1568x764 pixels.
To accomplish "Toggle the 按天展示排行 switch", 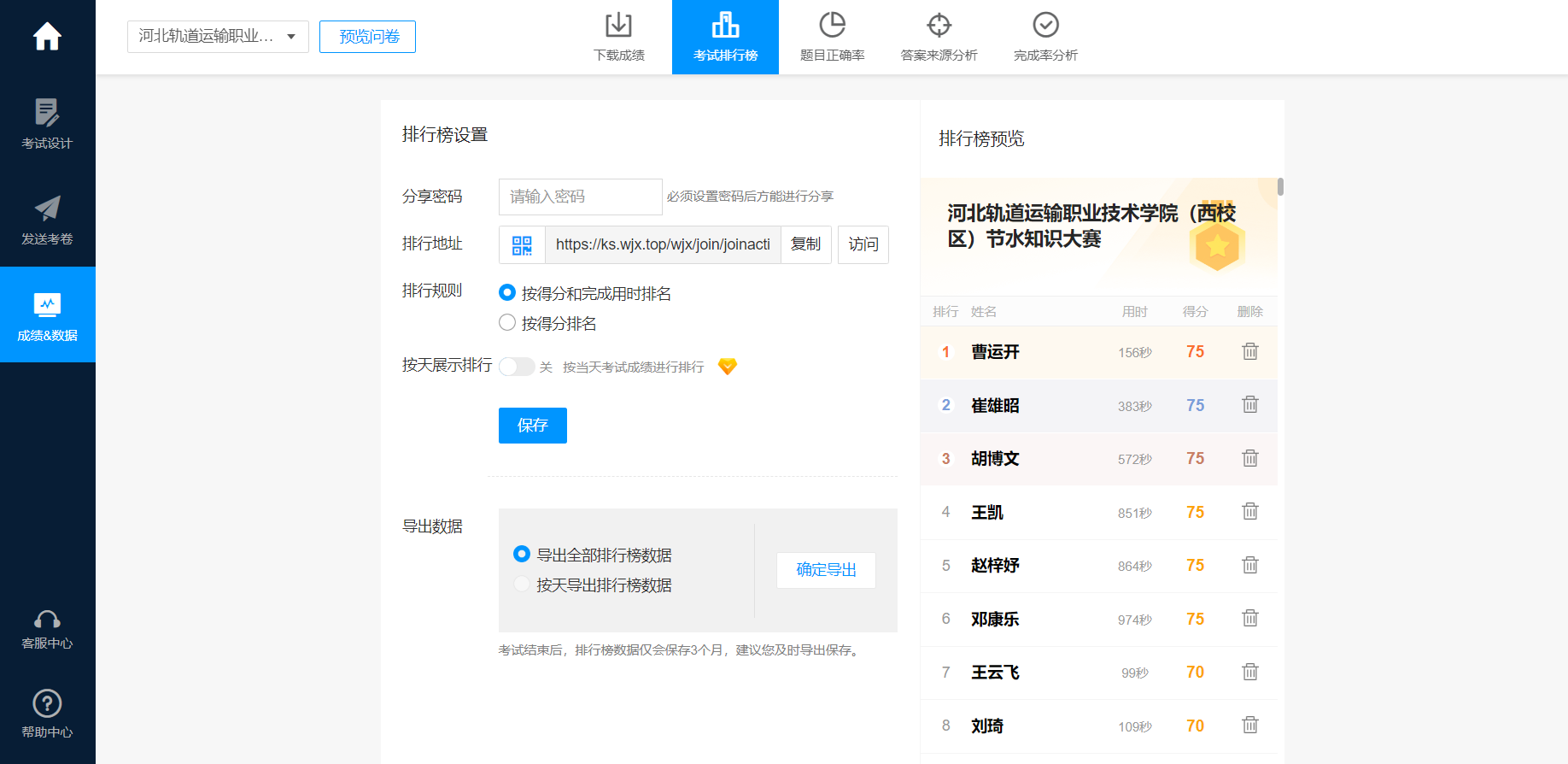I will [x=517, y=367].
